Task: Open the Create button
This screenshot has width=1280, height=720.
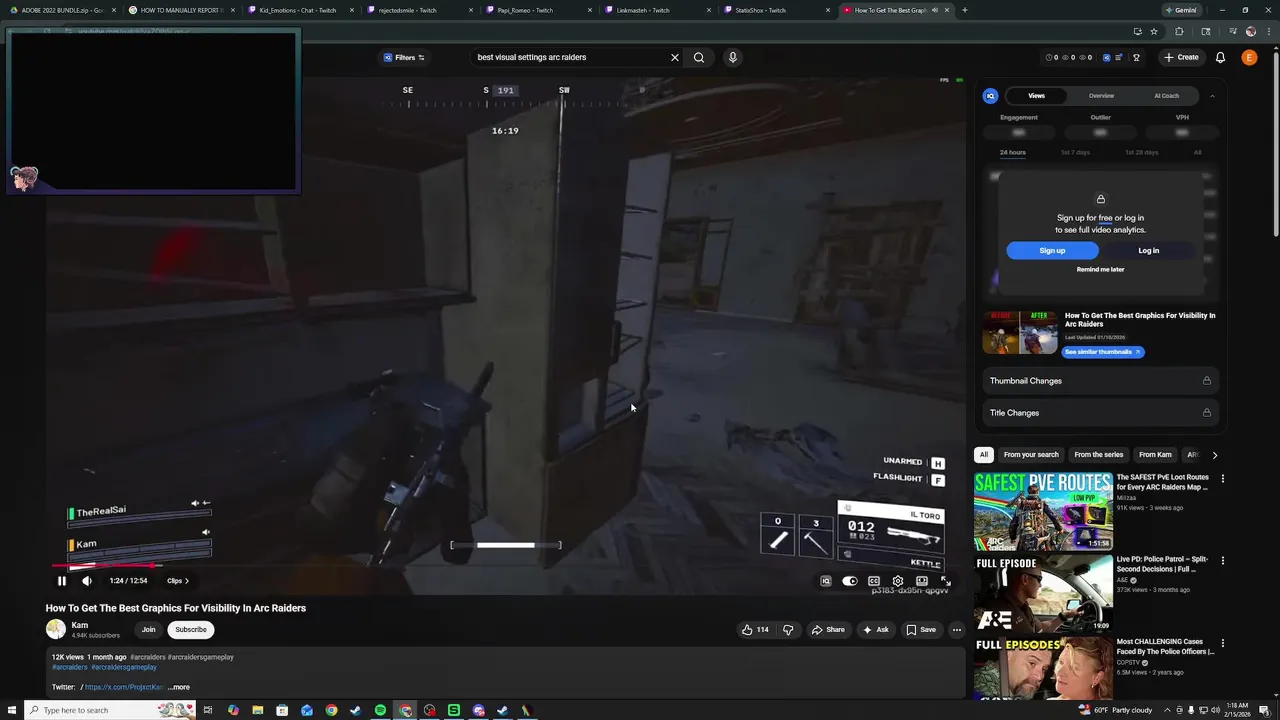Action: (x=1181, y=57)
